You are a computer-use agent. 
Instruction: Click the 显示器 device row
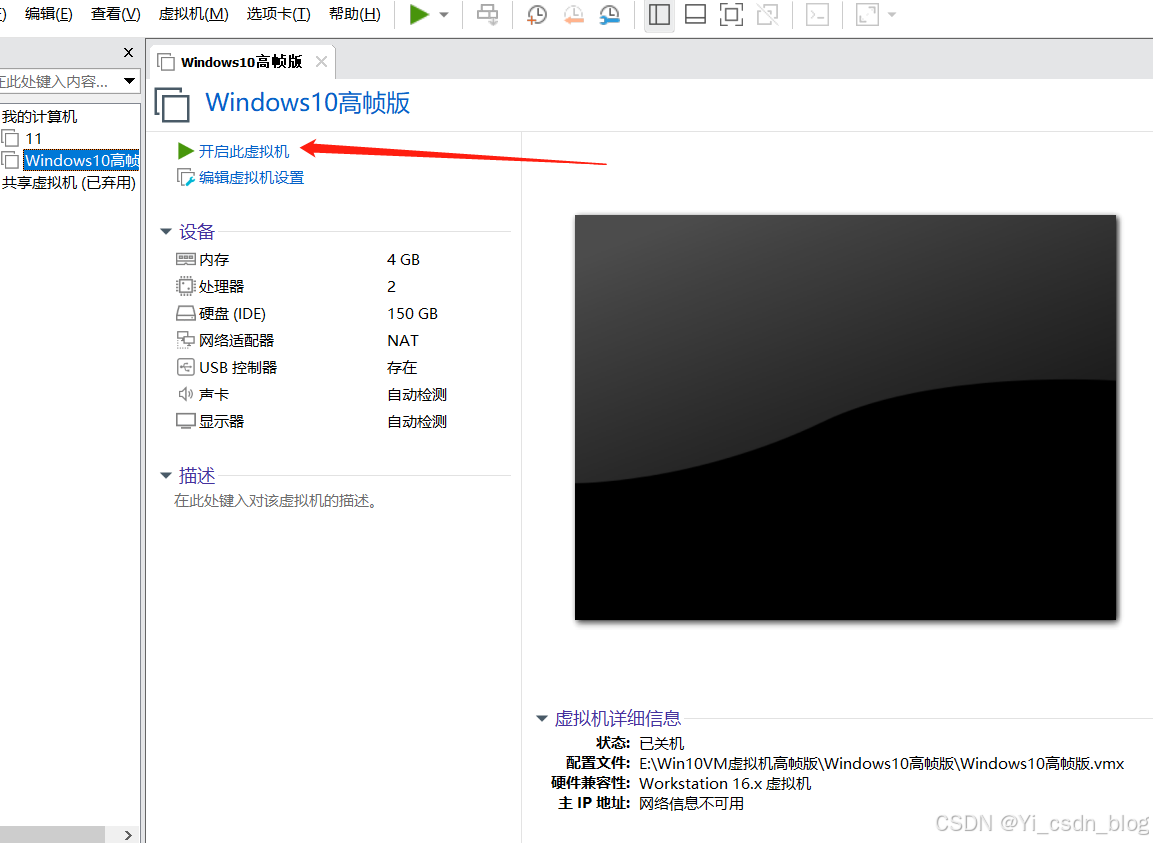[x=343, y=422]
